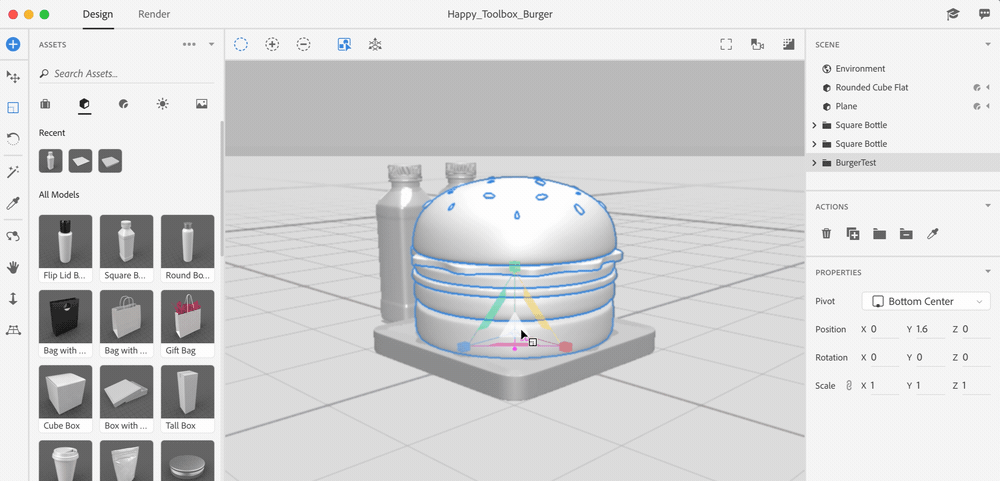Click the eyedropper icon in Actions panel
Screen dimensions: 1000x481
[x=932, y=233]
